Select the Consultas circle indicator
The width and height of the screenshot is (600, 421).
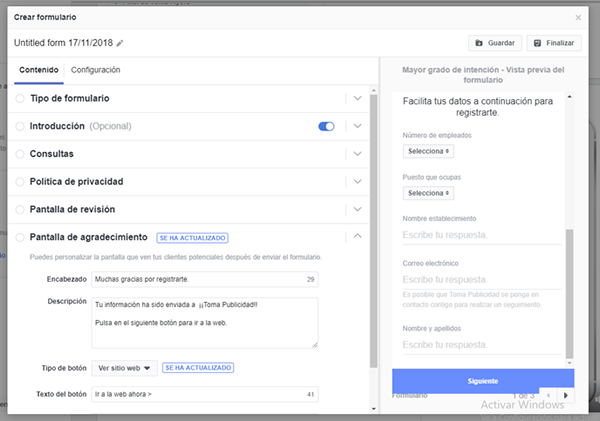click(x=20, y=154)
